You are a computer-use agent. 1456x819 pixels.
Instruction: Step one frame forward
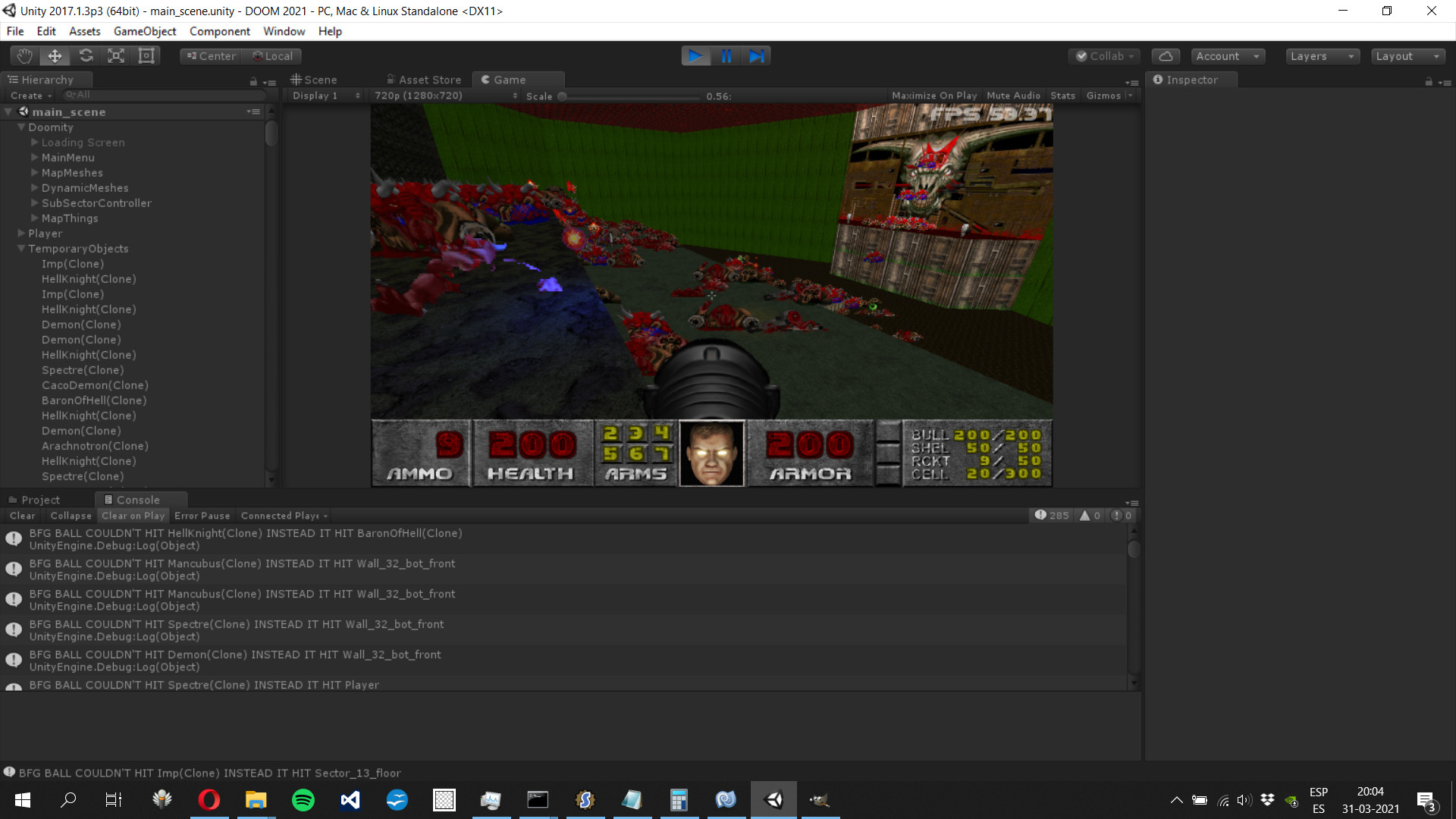(756, 56)
